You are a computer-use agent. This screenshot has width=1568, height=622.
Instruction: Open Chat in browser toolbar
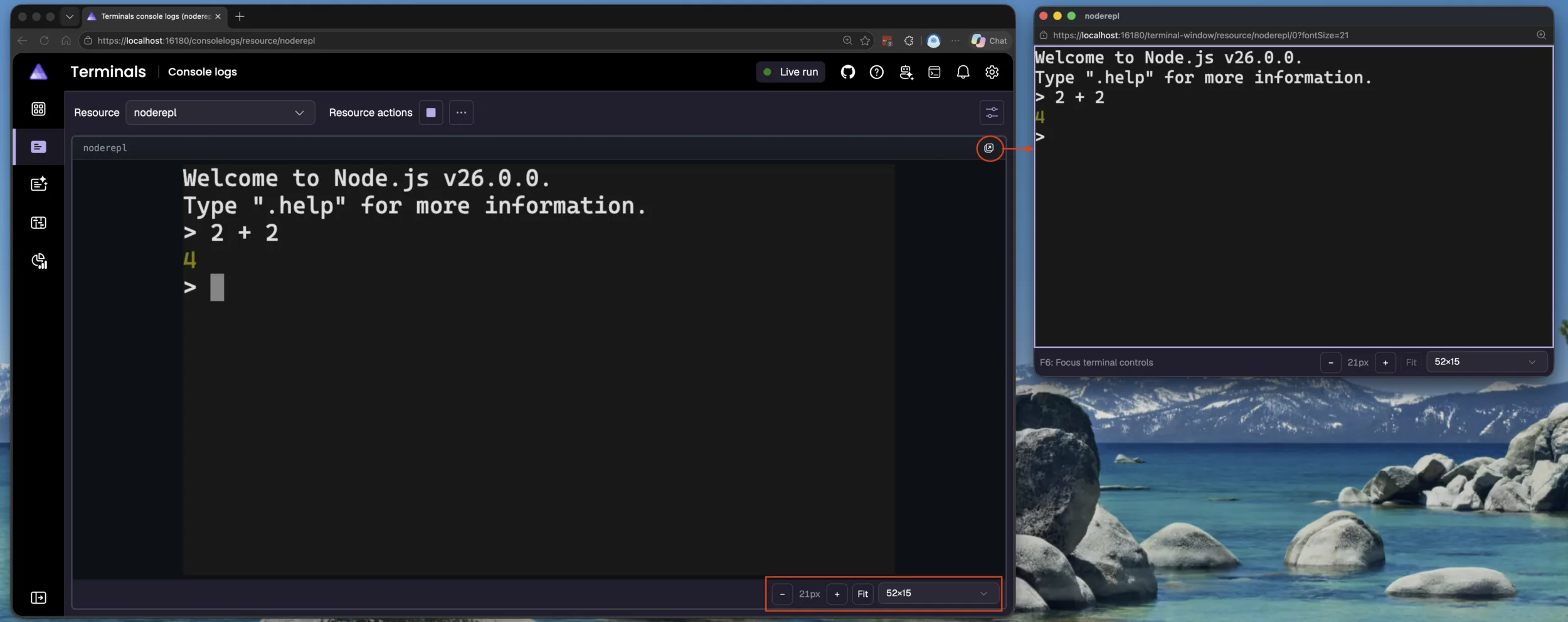[989, 41]
